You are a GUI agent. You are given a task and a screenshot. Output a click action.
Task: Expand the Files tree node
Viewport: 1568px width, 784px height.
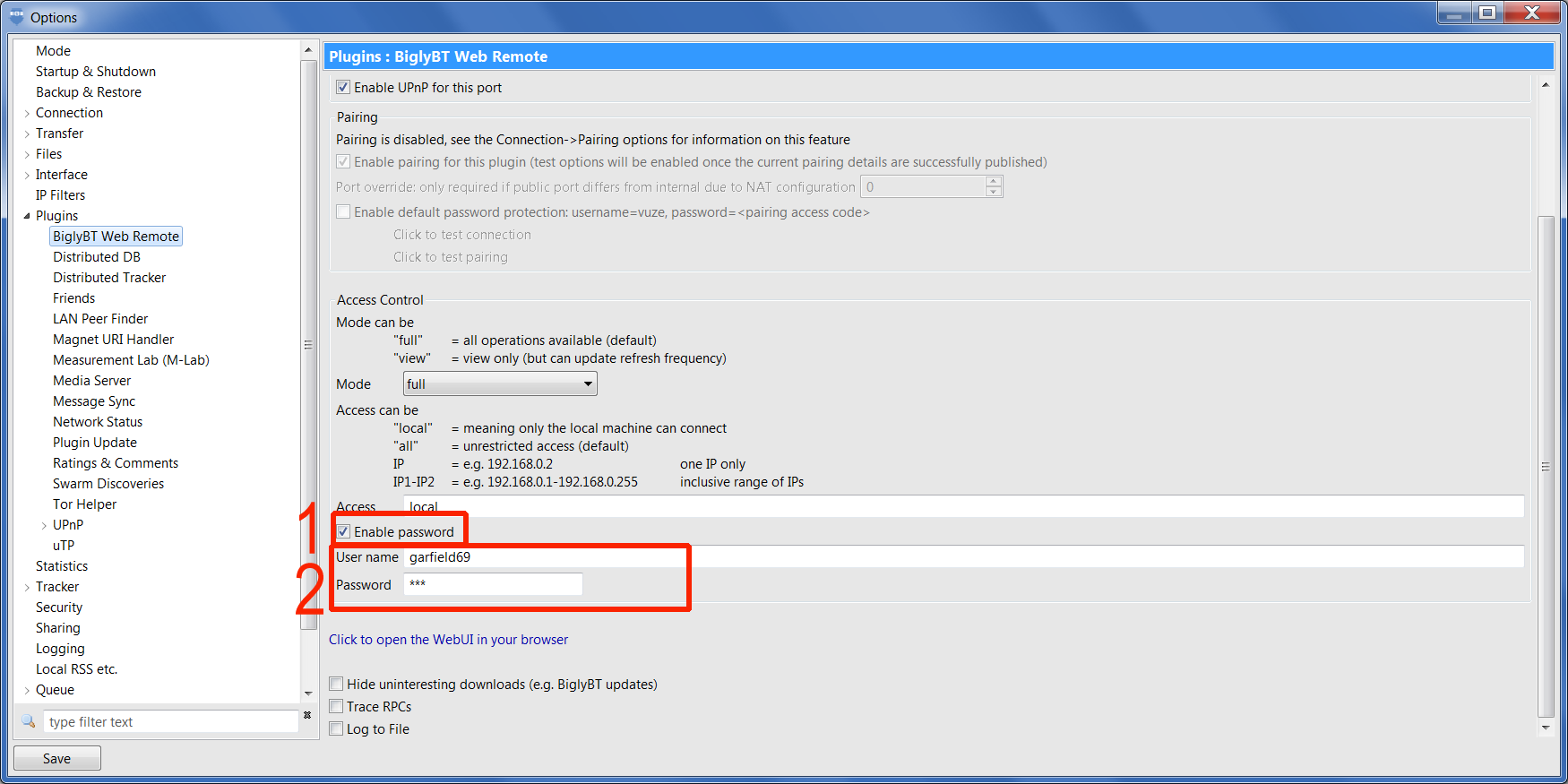(x=27, y=154)
